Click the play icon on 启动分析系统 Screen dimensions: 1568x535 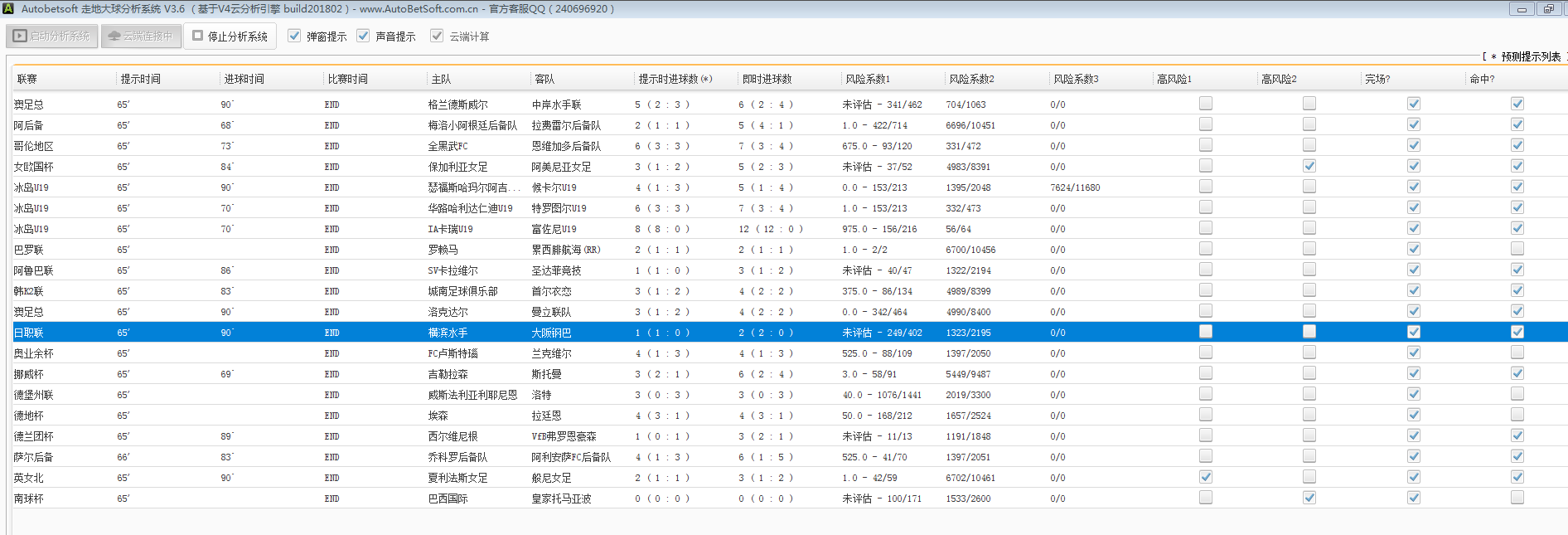(x=20, y=36)
